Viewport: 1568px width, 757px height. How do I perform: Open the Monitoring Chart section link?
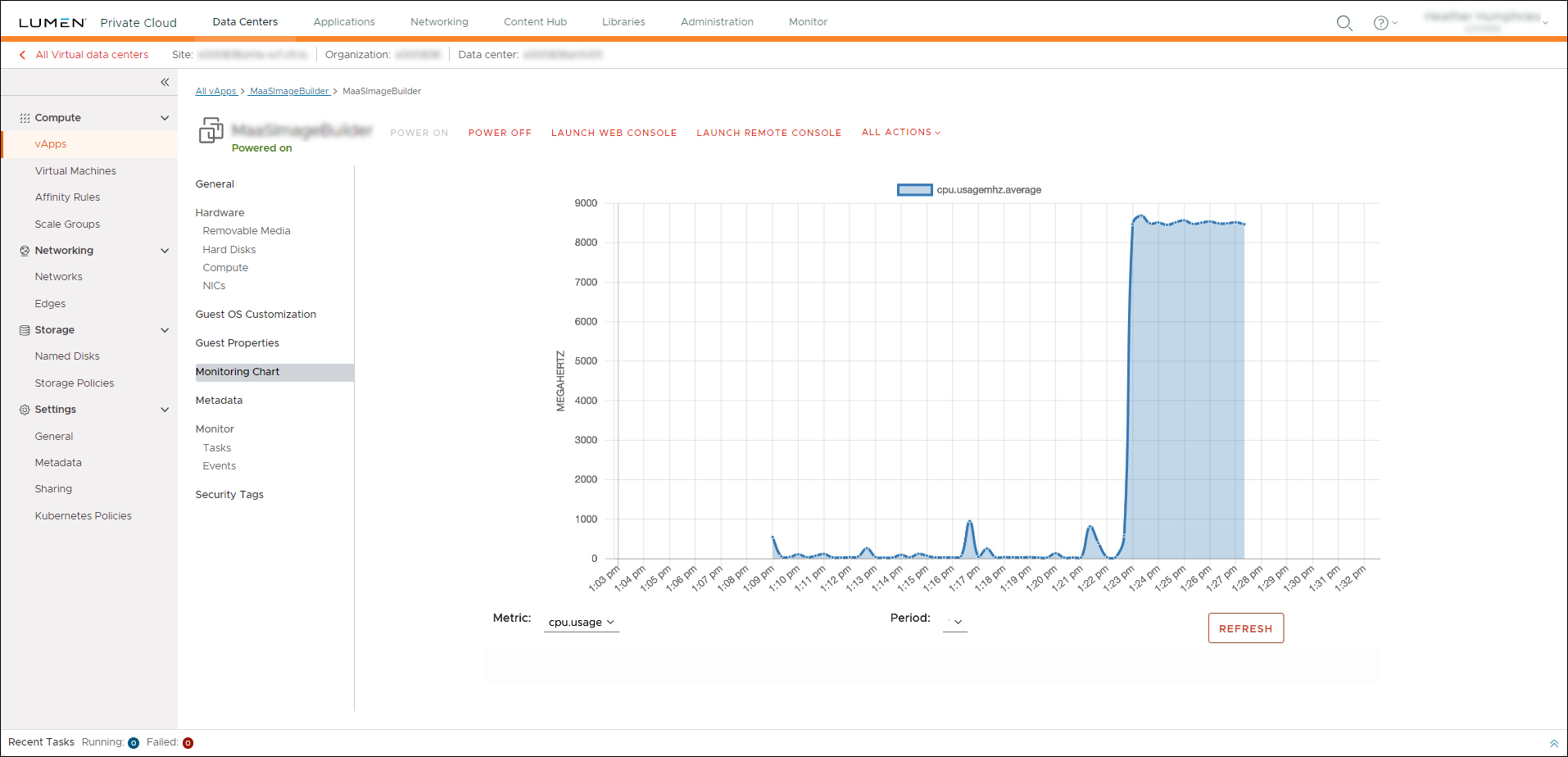tap(238, 371)
